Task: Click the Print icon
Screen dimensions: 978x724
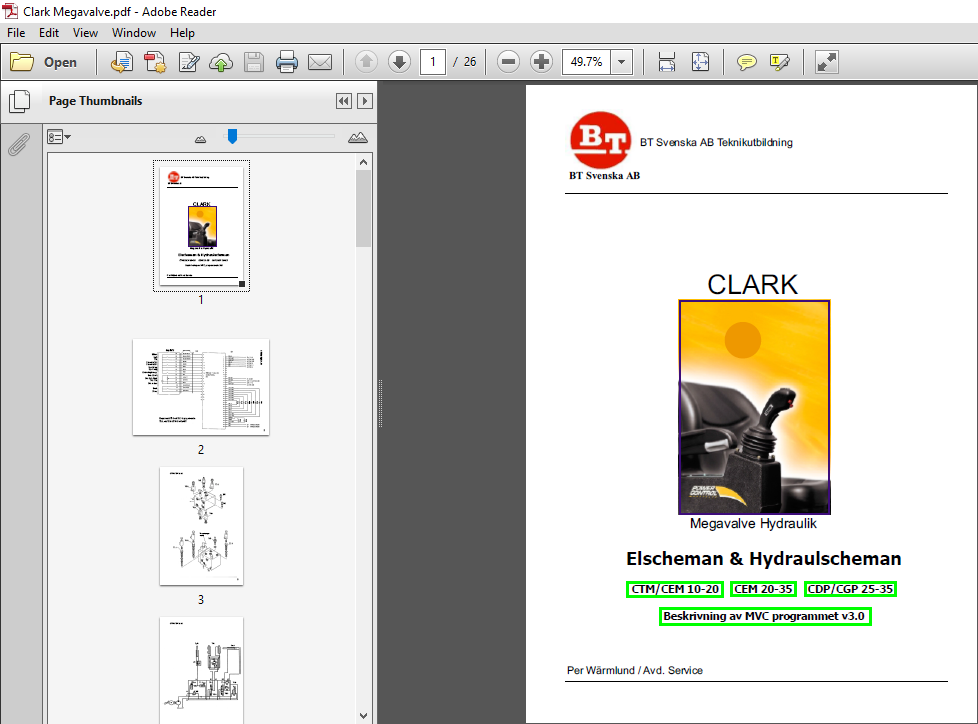Action: 287,62
